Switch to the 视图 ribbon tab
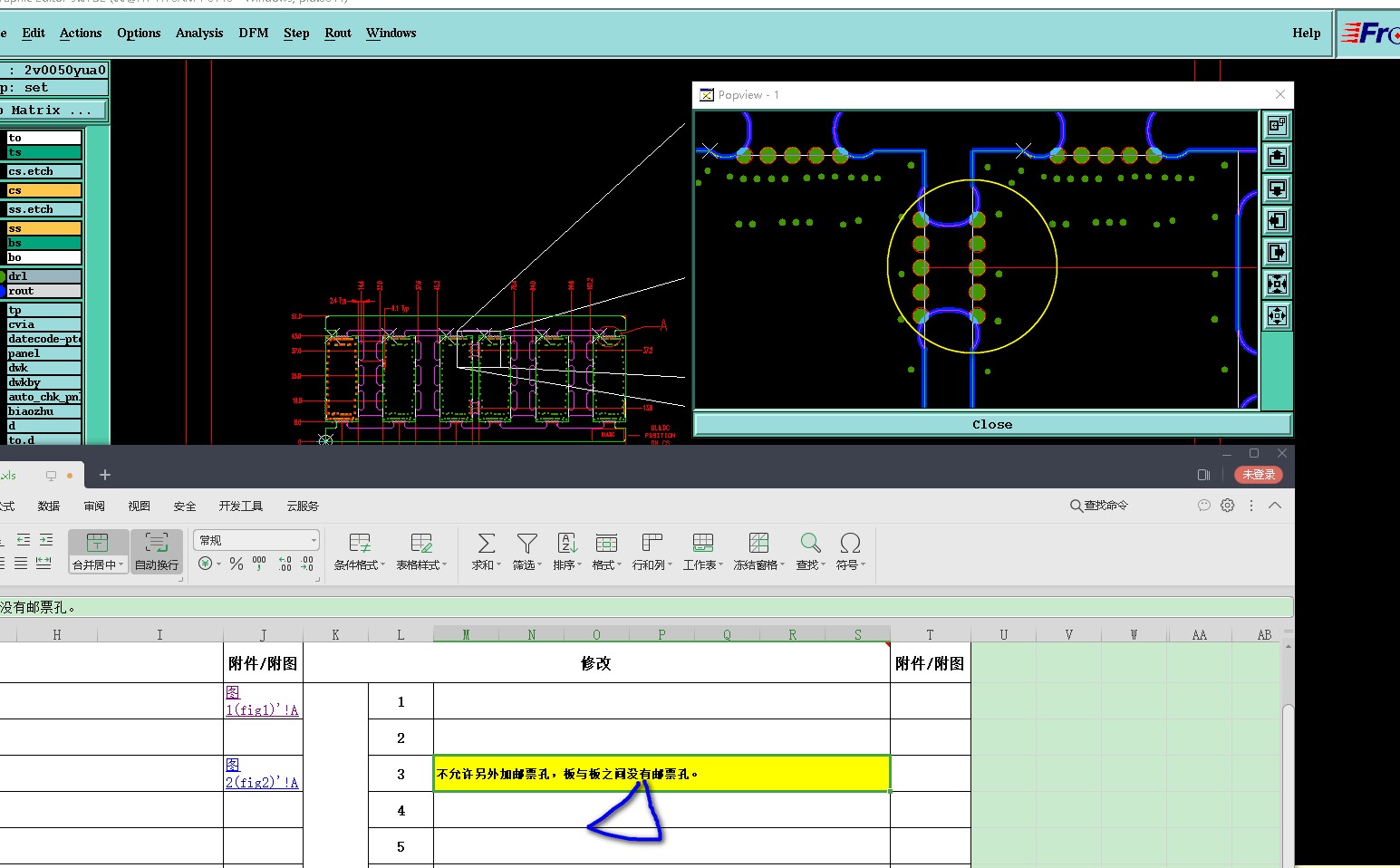 [x=139, y=506]
